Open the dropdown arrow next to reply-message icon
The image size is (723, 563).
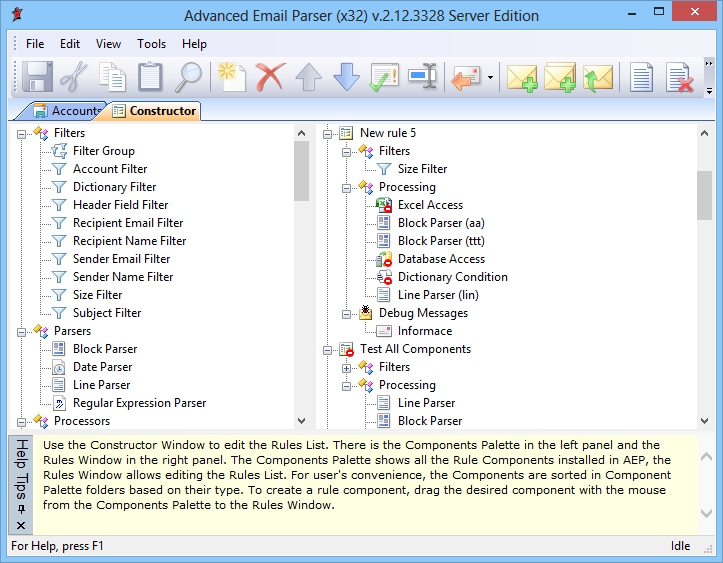(x=490, y=77)
